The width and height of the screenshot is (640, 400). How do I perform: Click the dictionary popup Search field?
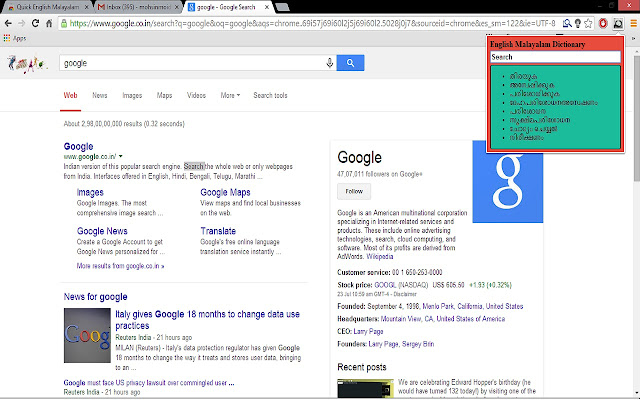pyautogui.click(x=555, y=57)
